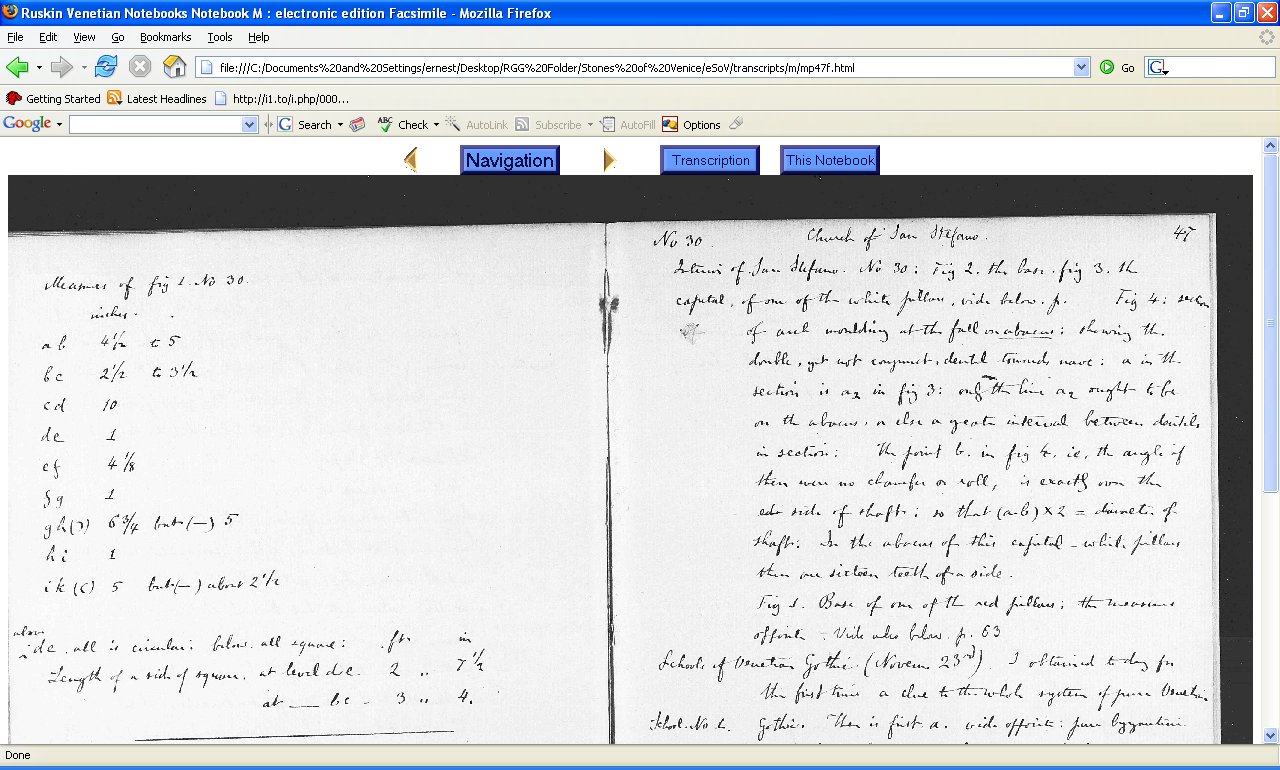
Task: Click the vertical page scrollbar
Action: tap(1270, 440)
